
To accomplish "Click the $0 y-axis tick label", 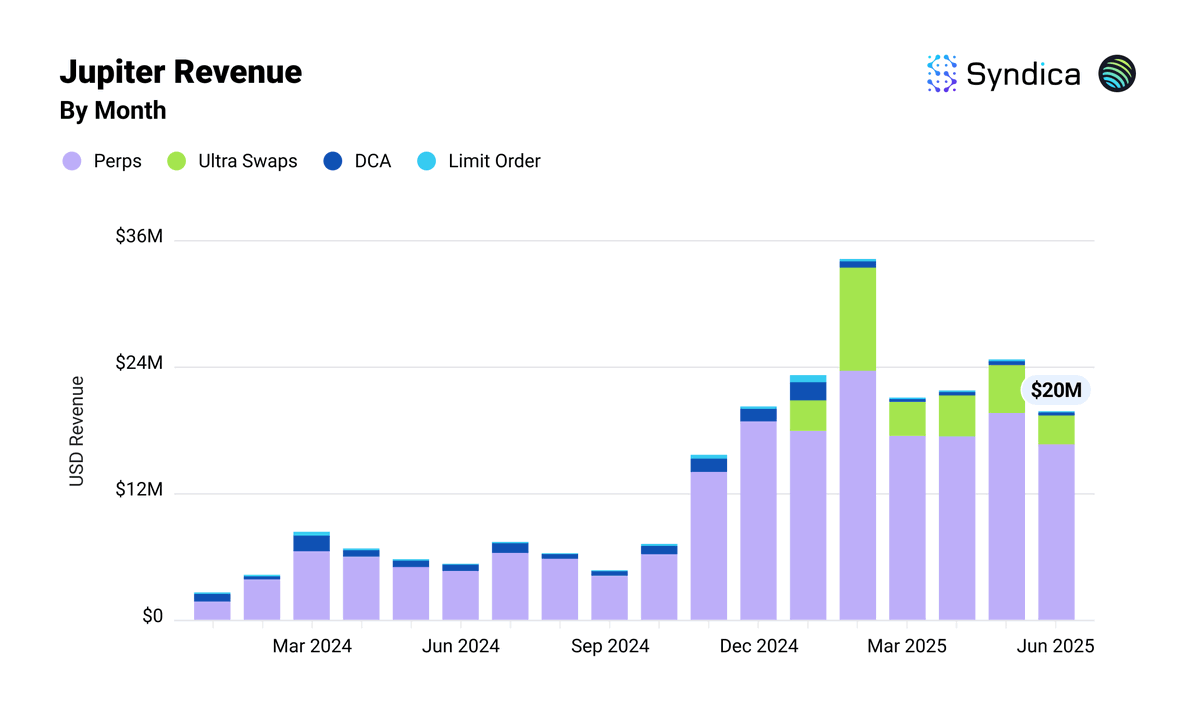I will [x=152, y=617].
